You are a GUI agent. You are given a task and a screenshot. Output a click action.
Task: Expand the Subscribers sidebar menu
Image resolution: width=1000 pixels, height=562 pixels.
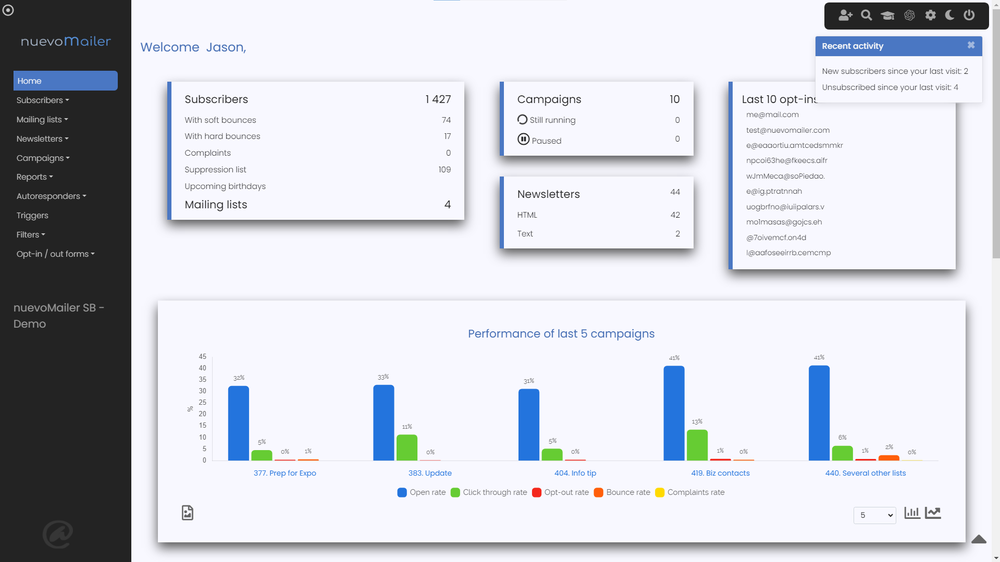(43, 100)
